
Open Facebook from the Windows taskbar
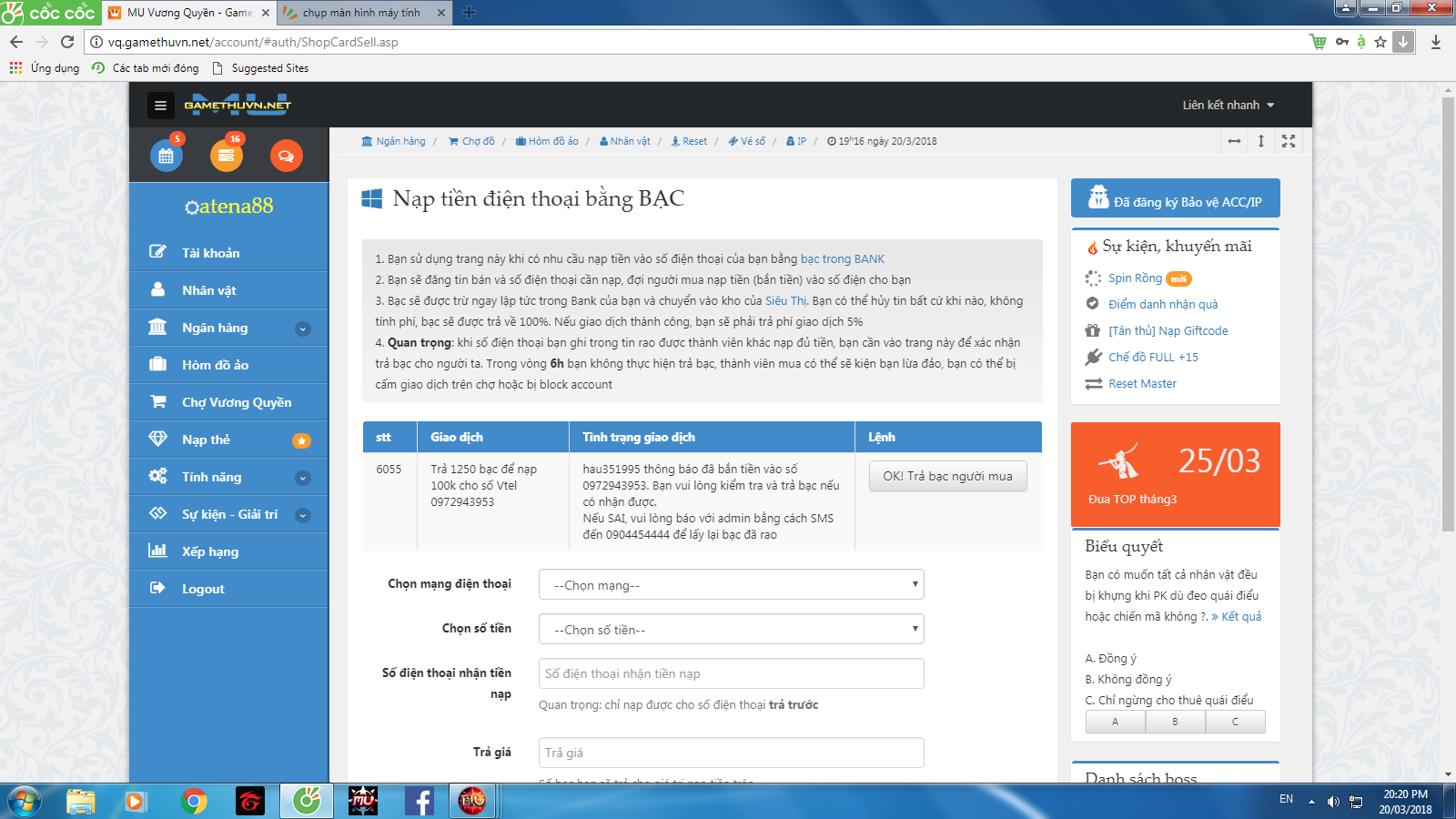click(x=420, y=801)
